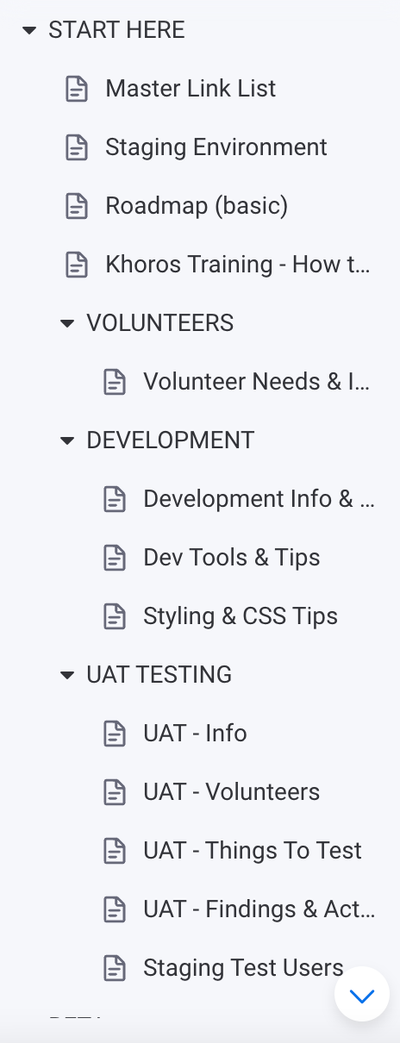The height and width of the screenshot is (1043, 400).
Task: Open Development Info page
Action: point(259,499)
